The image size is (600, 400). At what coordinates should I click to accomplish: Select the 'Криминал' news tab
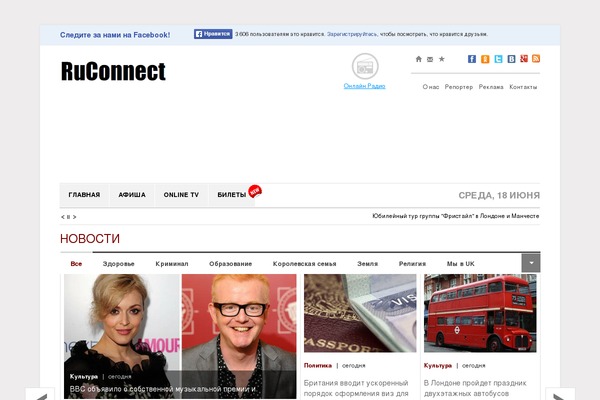[172, 264]
